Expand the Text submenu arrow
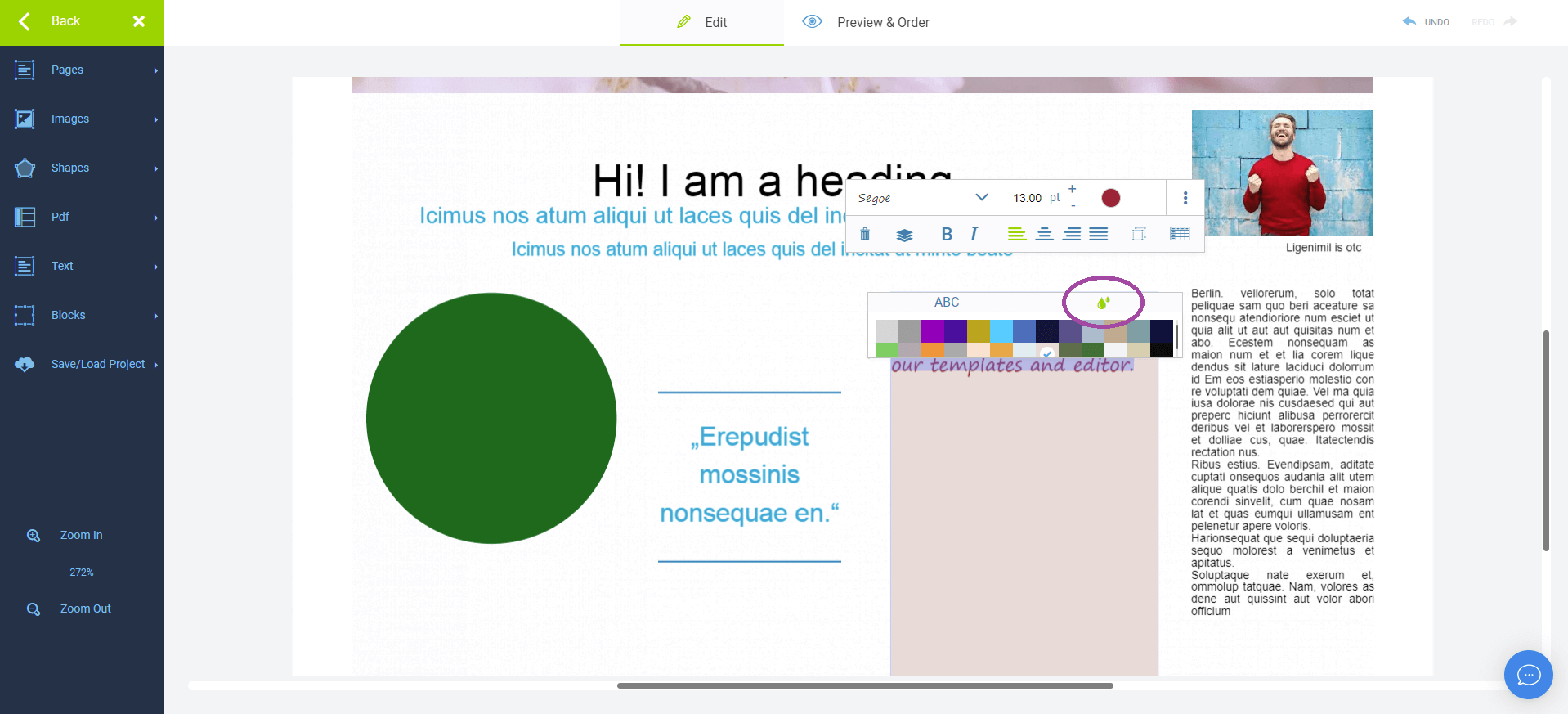Viewport: 1568px width, 714px height. [x=155, y=267]
